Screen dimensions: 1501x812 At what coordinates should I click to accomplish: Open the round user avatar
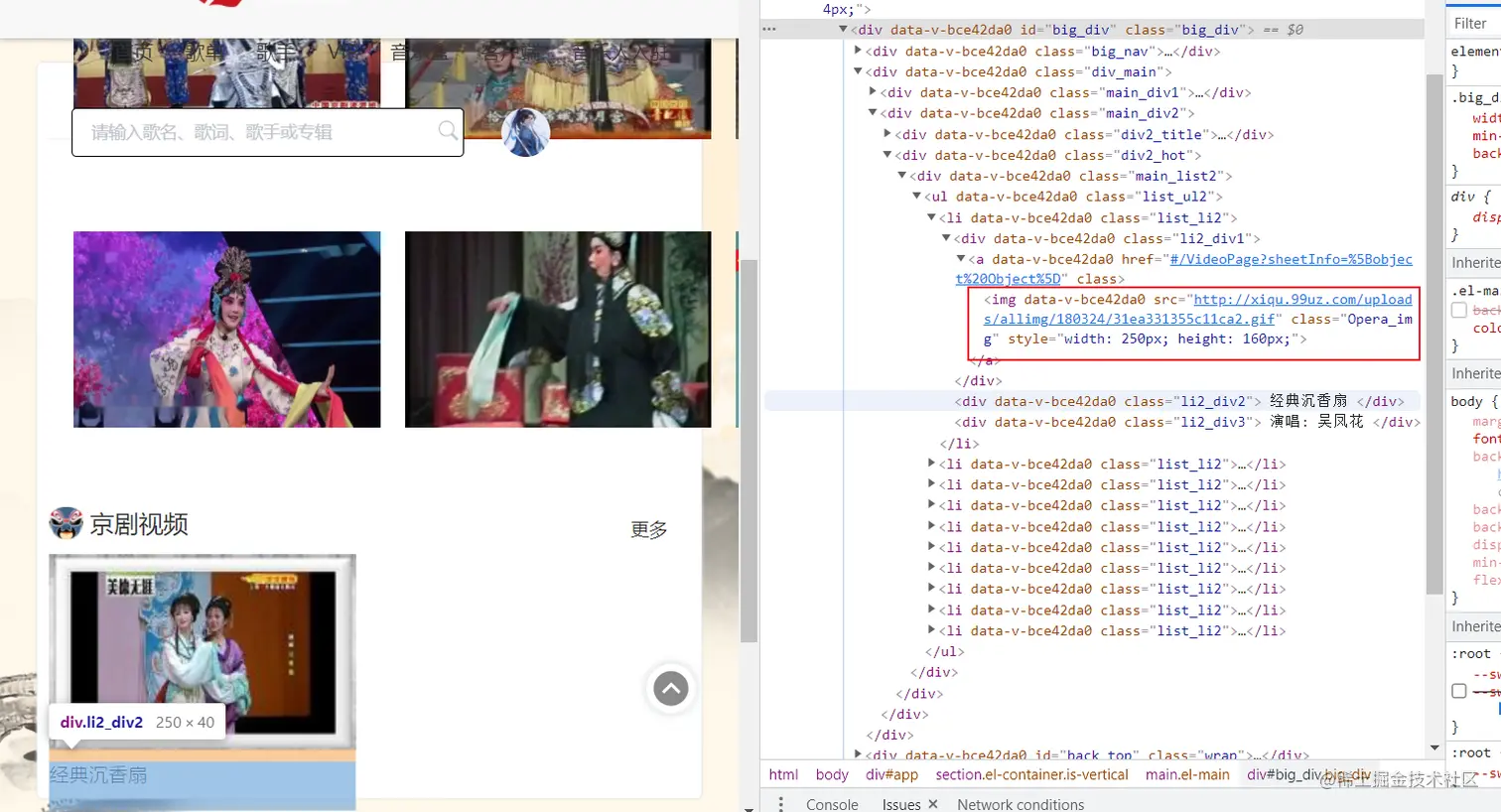click(526, 132)
